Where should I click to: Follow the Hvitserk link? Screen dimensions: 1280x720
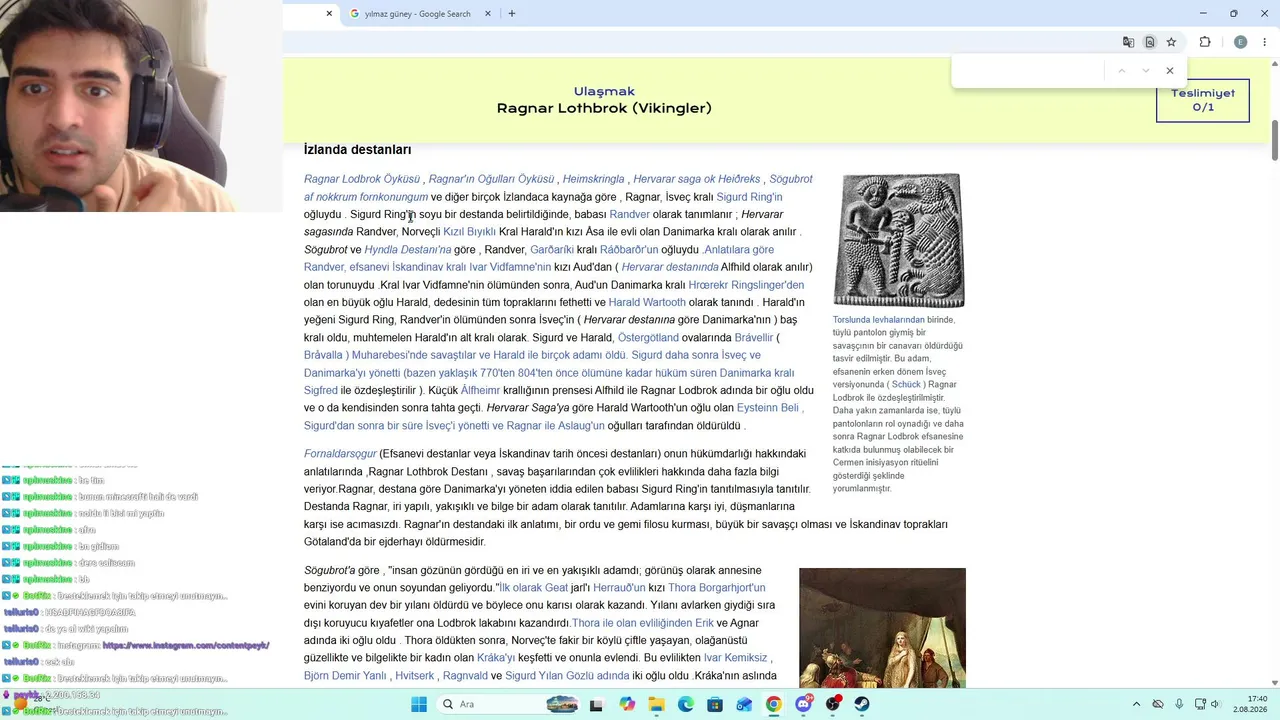415,676
